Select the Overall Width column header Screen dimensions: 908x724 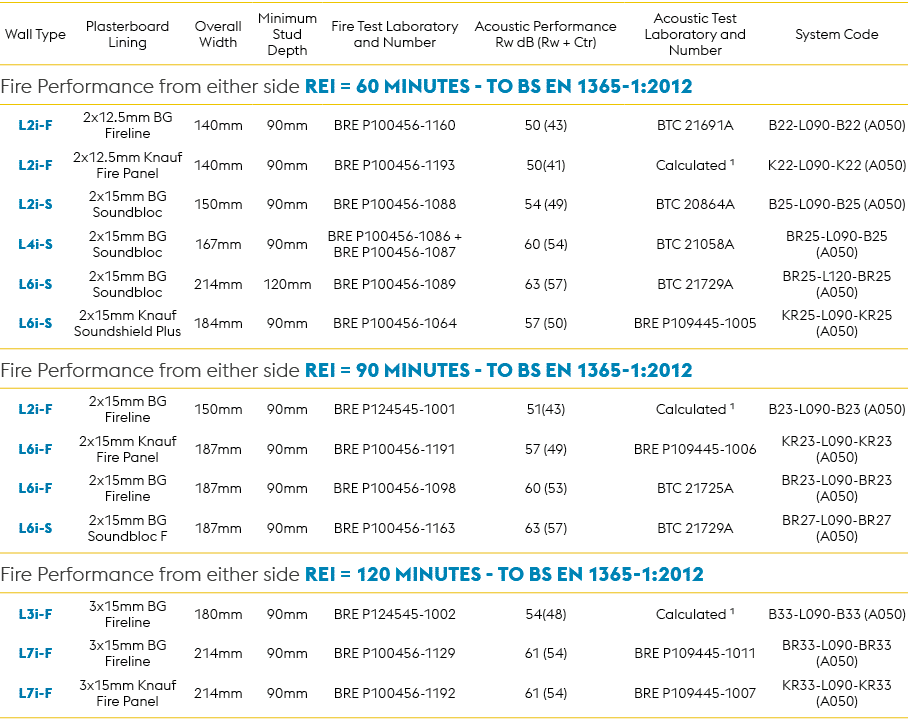218,34
